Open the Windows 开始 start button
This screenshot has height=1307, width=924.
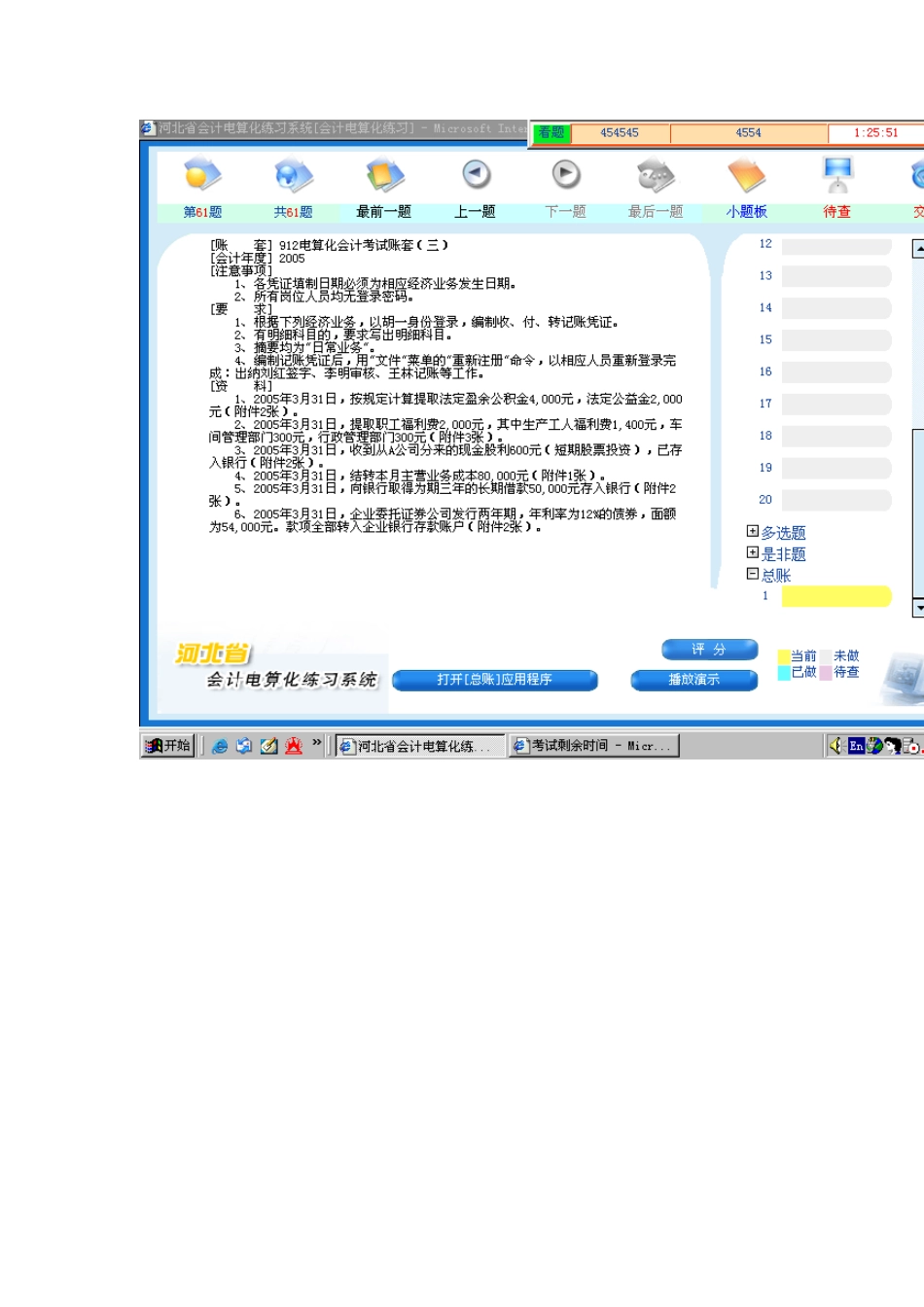click(168, 746)
